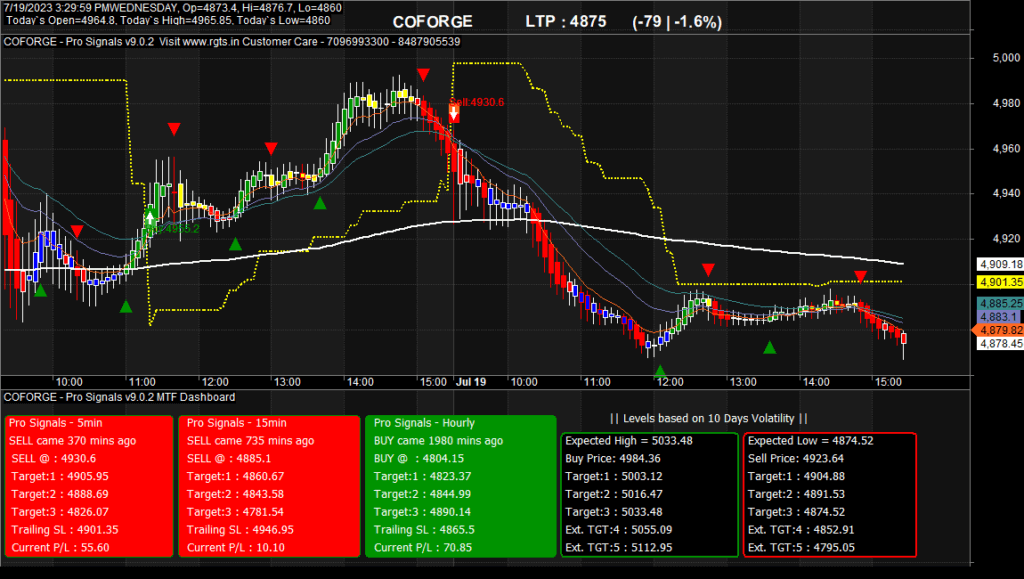Image resolution: width=1024 pixels, height=579 pixels.
Task: Click the 'Pro Signals - 5min' panel heading
Action: point(56,423)
